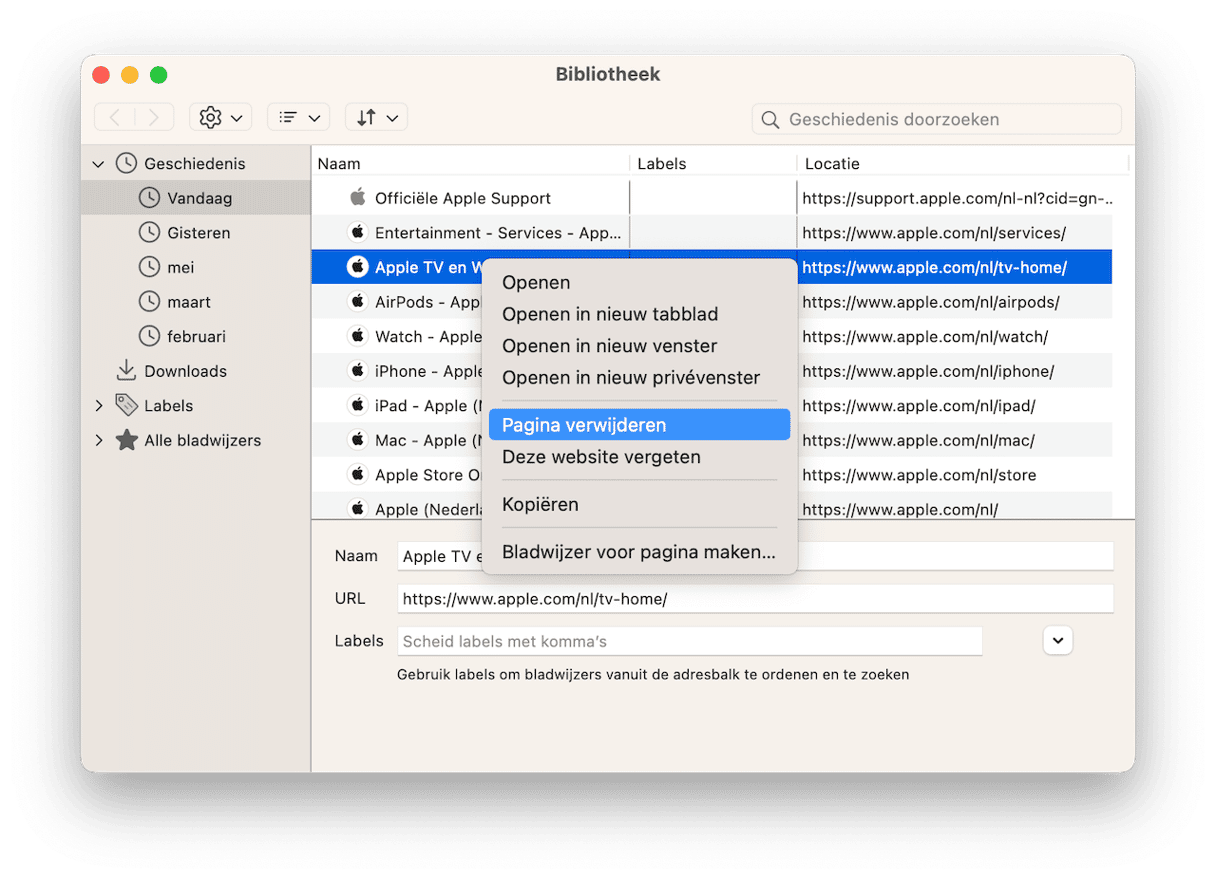
Task: Click the magnifying glass search icon
Action: click(770, 120)
